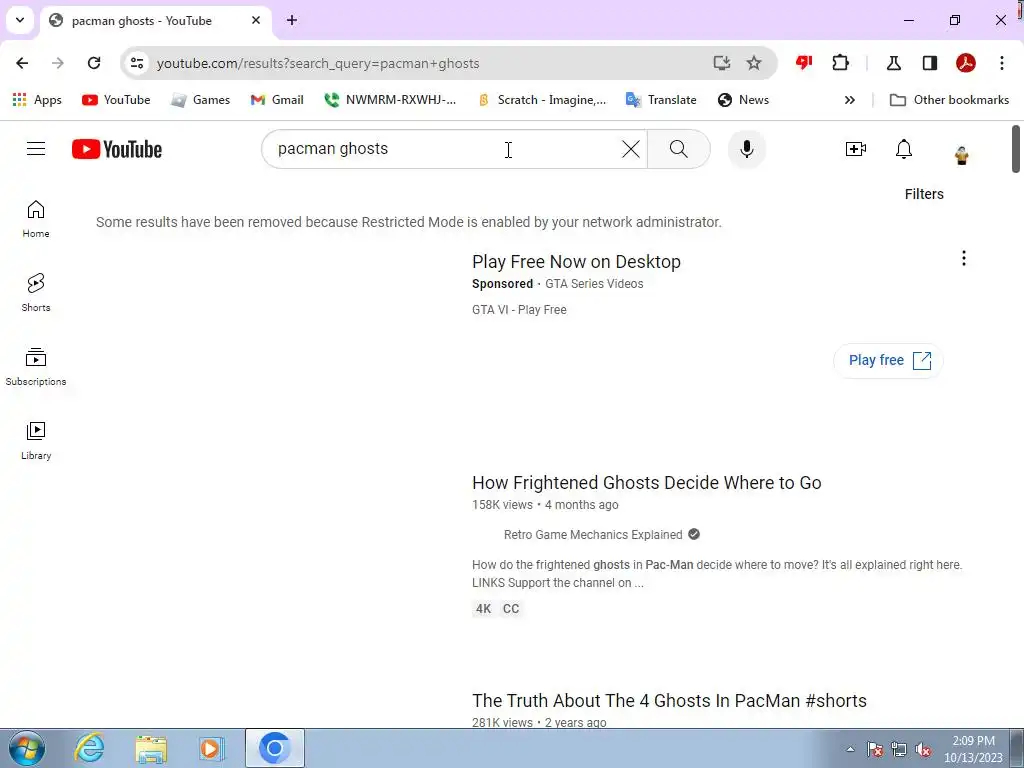
Task: Open the Gmail bookmark
Action: pyautogui.click(x=278, y=100)
